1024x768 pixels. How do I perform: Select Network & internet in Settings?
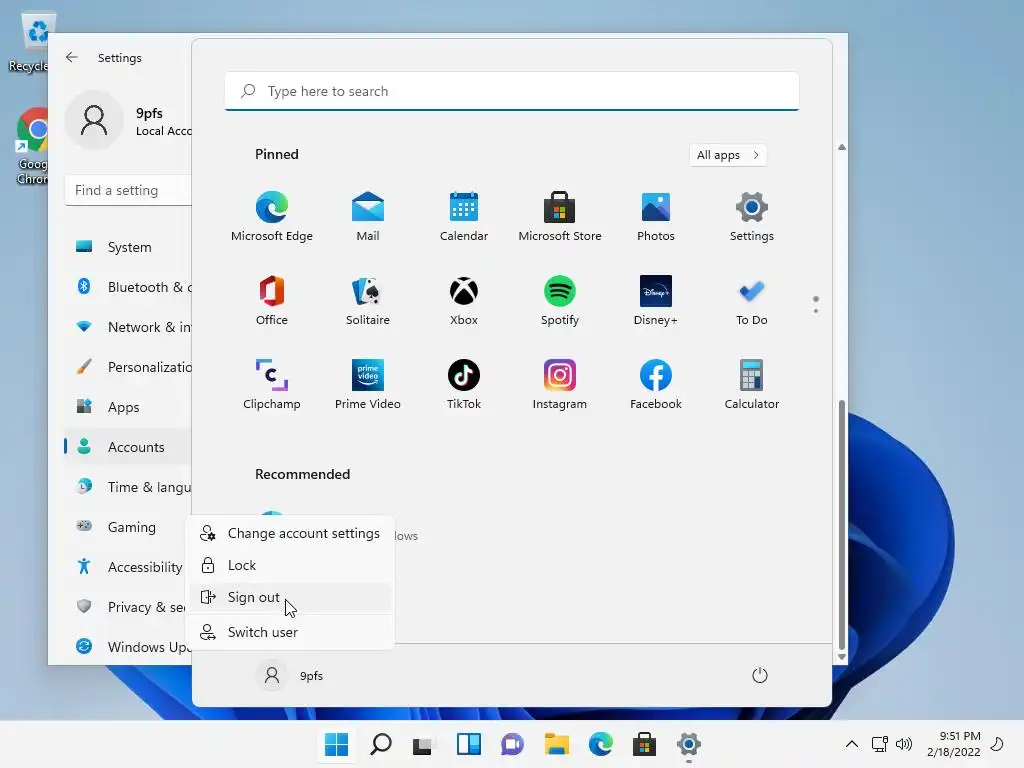tap(128, 327)
